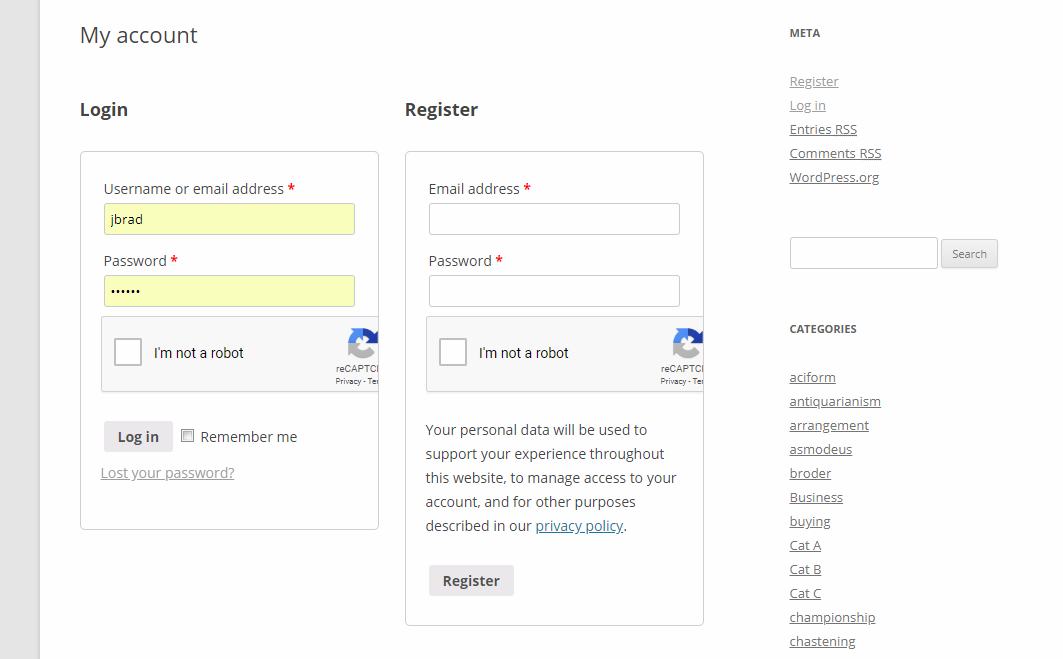
Task: Select the antiquarianism category
Action: pos(835,401)
